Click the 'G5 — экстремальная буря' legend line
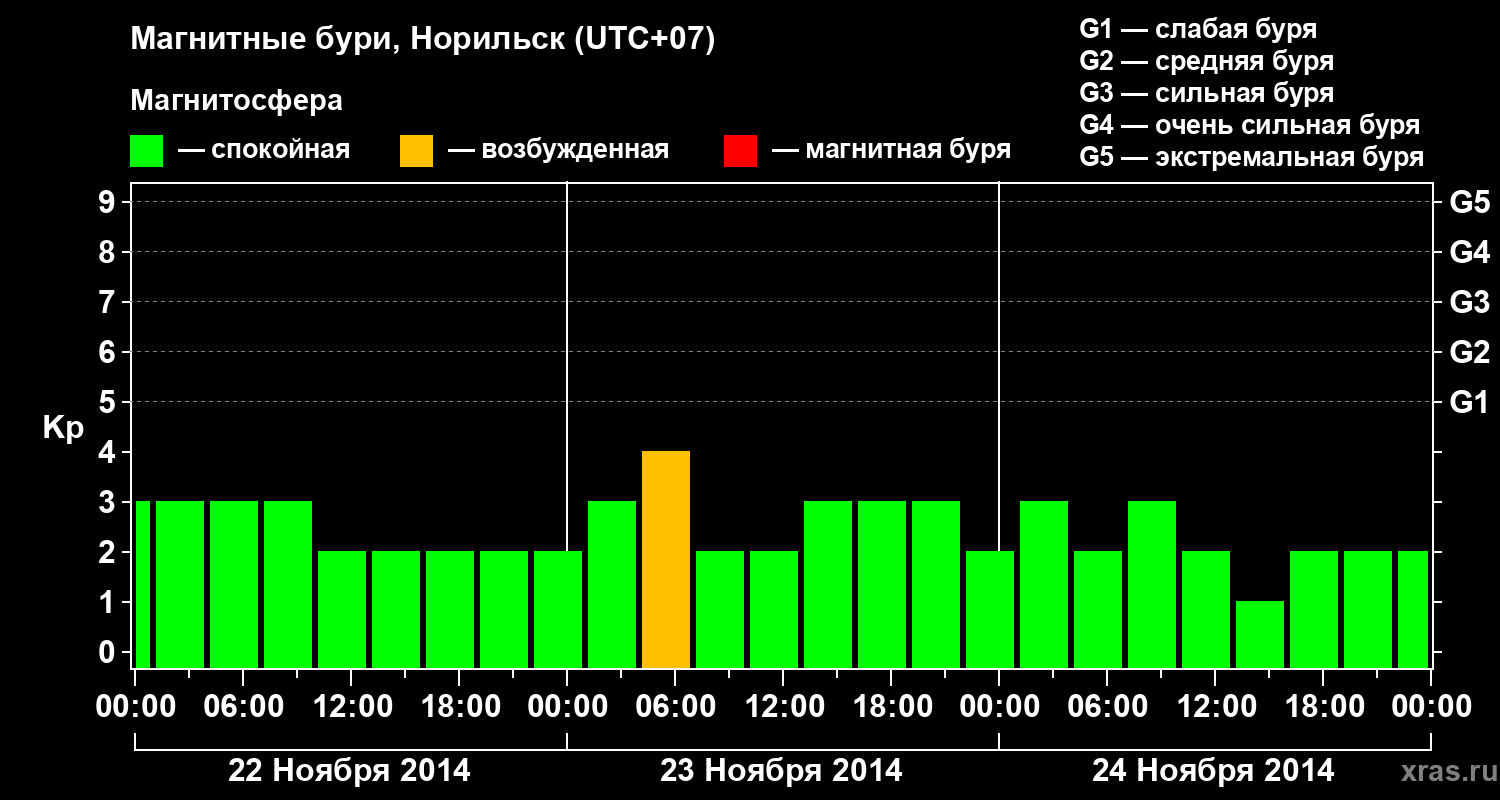Image resolution: width=1500 pixels, height=800 pixels. [1251, 157]
